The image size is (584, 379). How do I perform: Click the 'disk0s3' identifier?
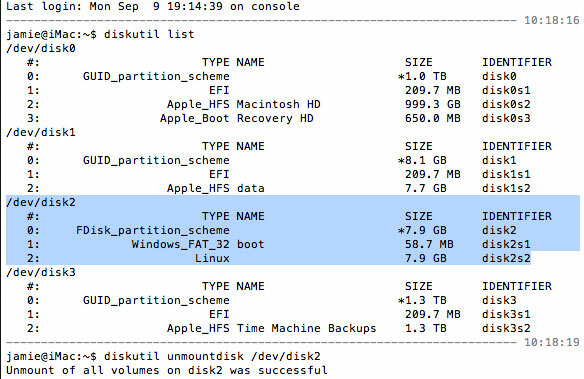click(x=506, y=118)
